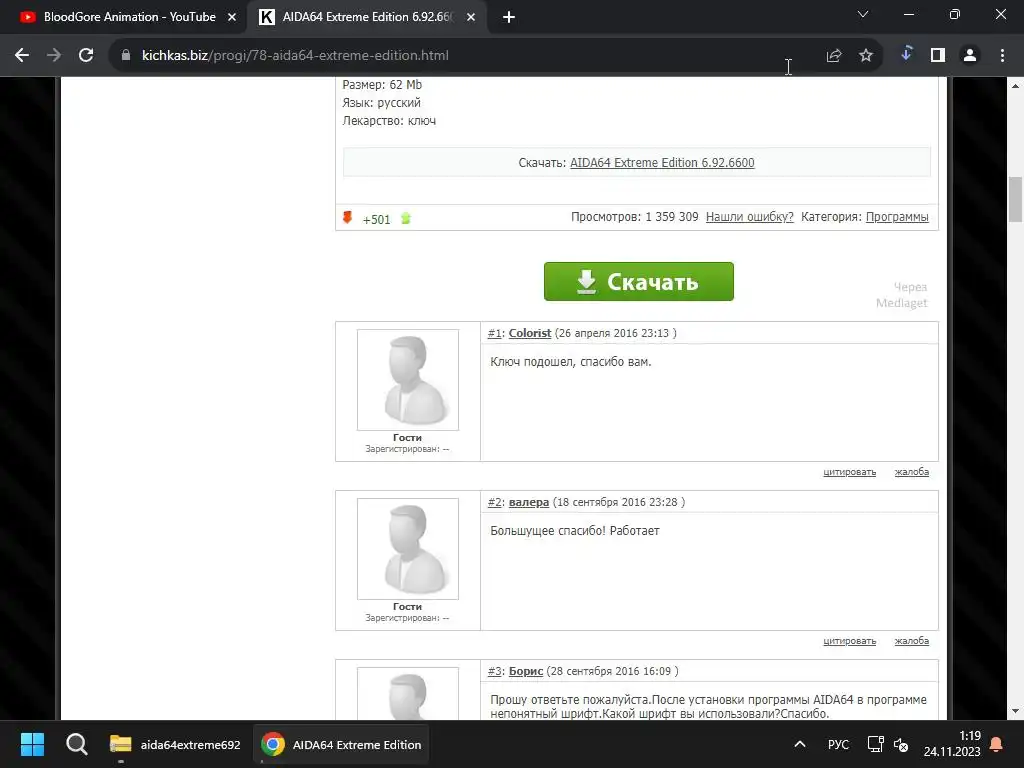Click валера's avatar image
Image resolution: width=1024 pixels, height=768 pixels.
pyautogui.click(x=408, y=549)
